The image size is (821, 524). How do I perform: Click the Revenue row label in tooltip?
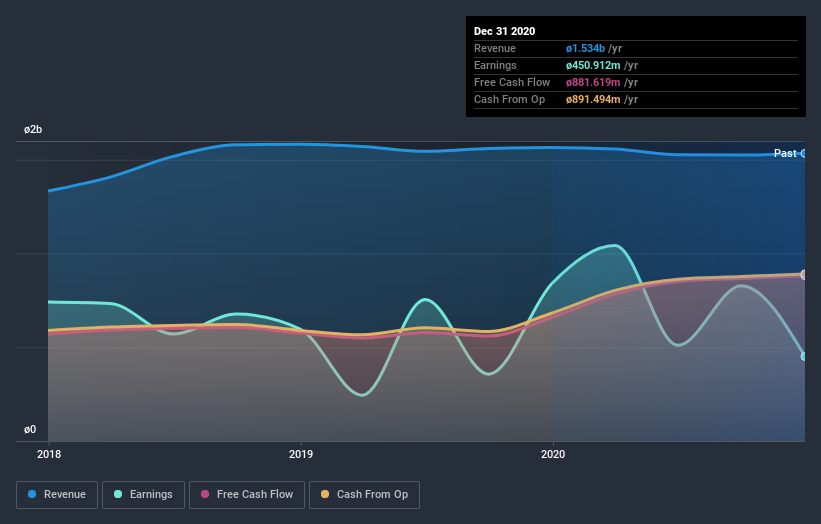tap(495, 48)
